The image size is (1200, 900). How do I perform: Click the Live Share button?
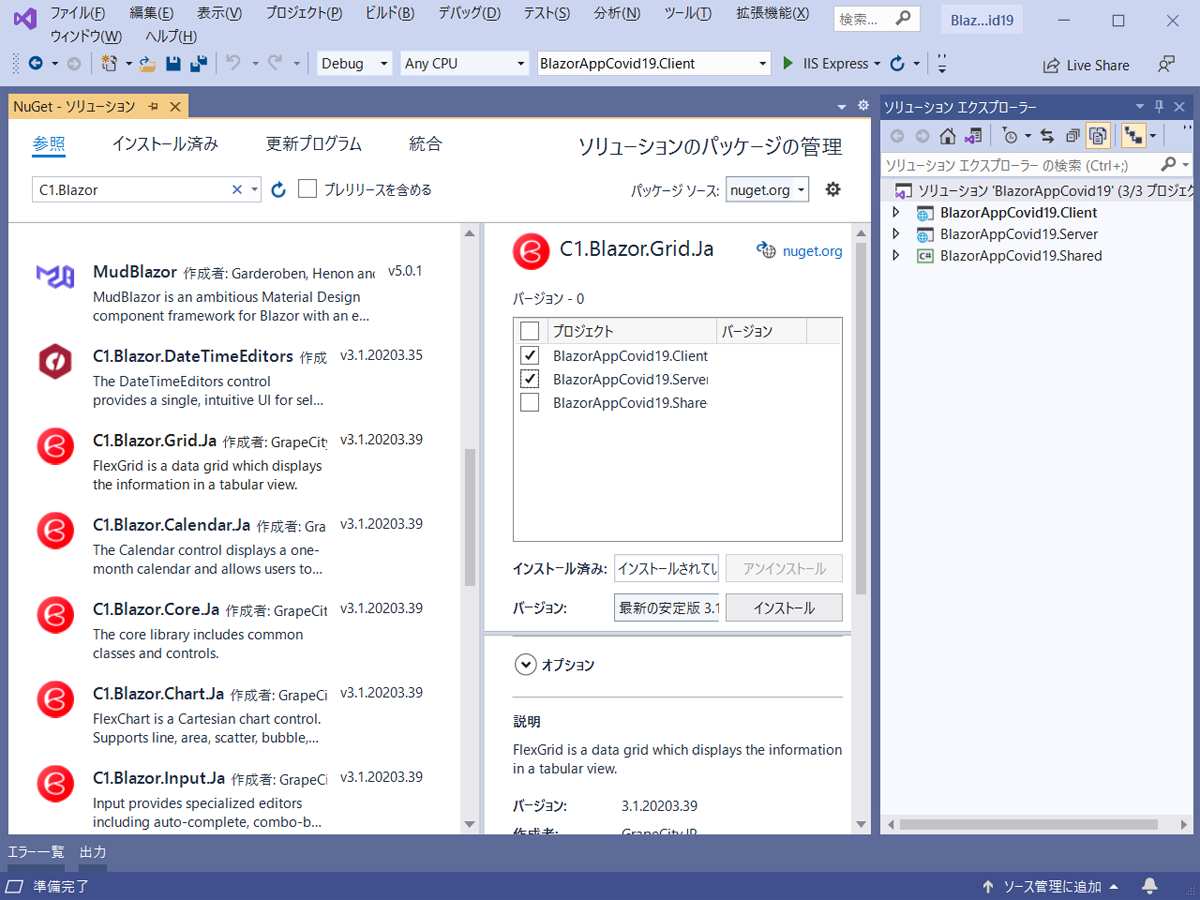1086,65
